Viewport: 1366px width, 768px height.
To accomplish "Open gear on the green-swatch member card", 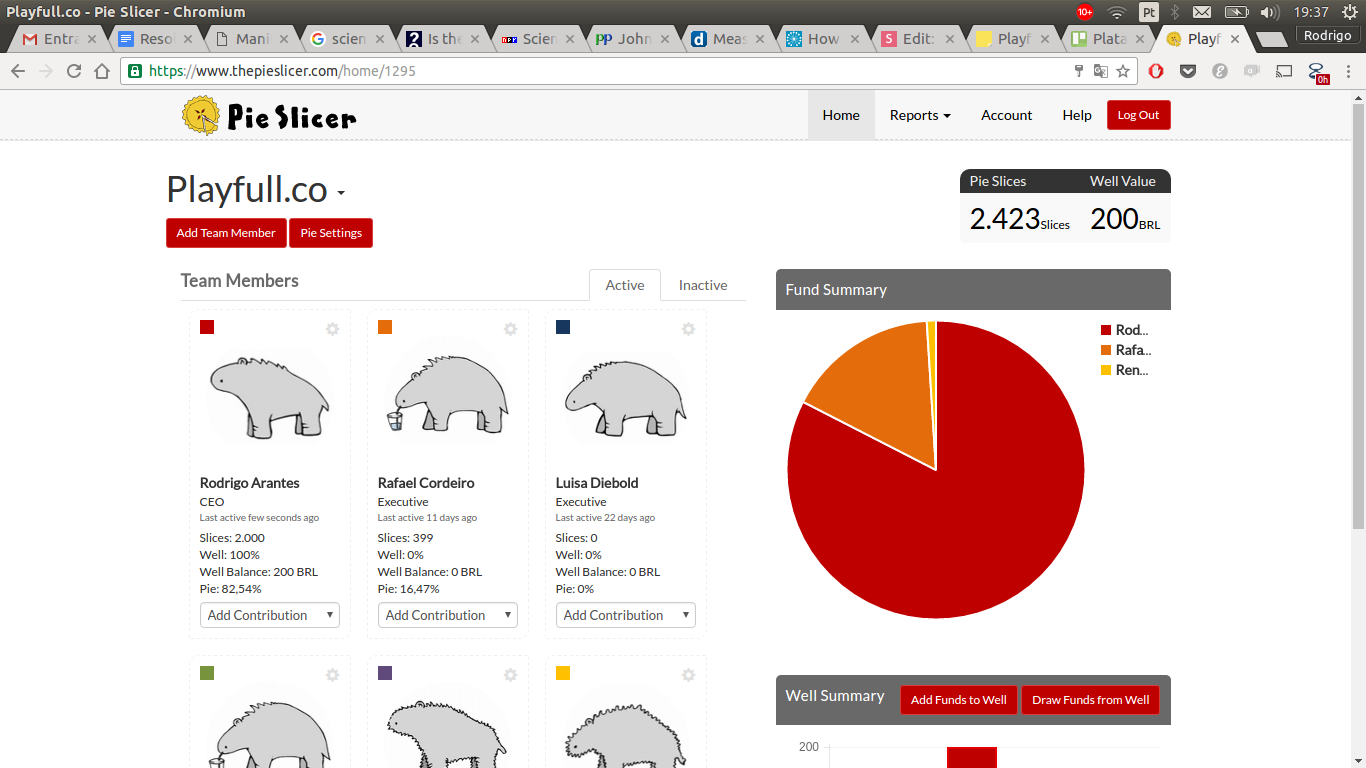I will coord(332,675).
